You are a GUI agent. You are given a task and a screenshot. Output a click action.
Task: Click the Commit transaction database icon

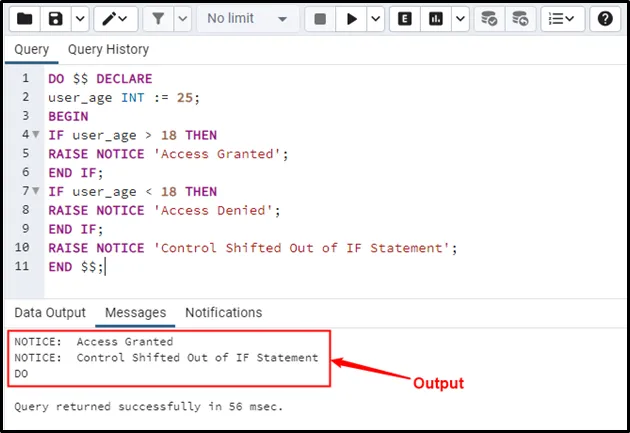pyautogui.click(x=489, y=19)
